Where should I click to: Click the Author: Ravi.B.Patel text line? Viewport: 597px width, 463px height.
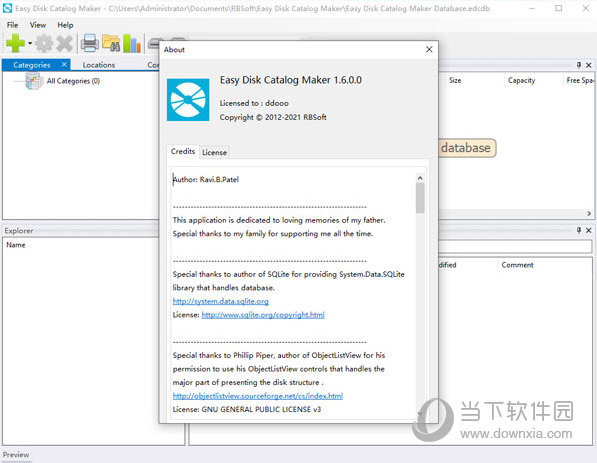click(206, 180)
